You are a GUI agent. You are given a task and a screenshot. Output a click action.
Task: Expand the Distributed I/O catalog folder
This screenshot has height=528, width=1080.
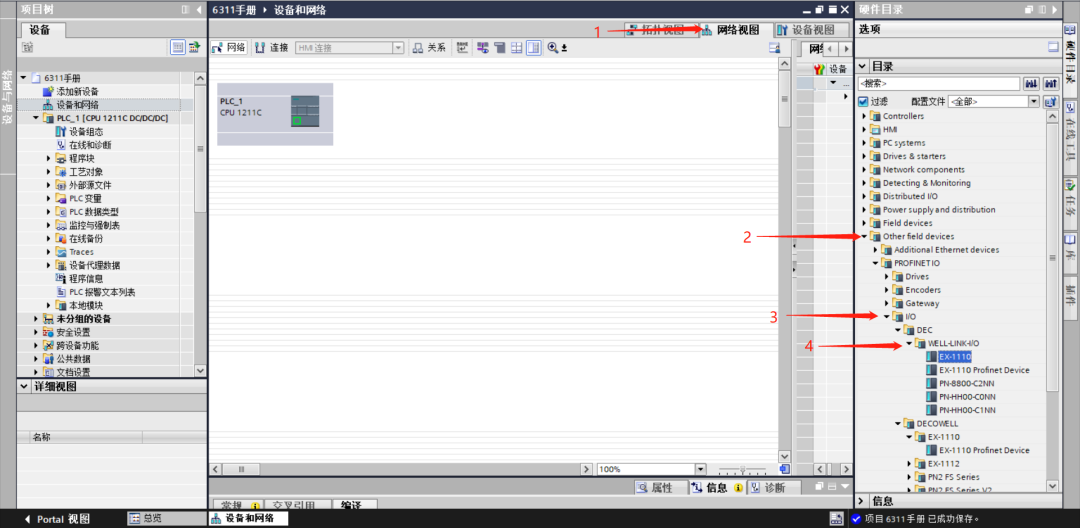864,196
